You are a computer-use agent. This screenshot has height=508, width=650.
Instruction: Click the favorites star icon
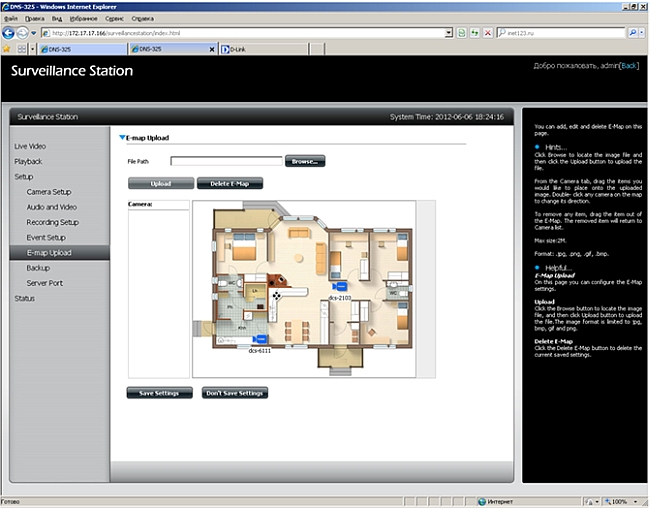[x=7, y=48]
